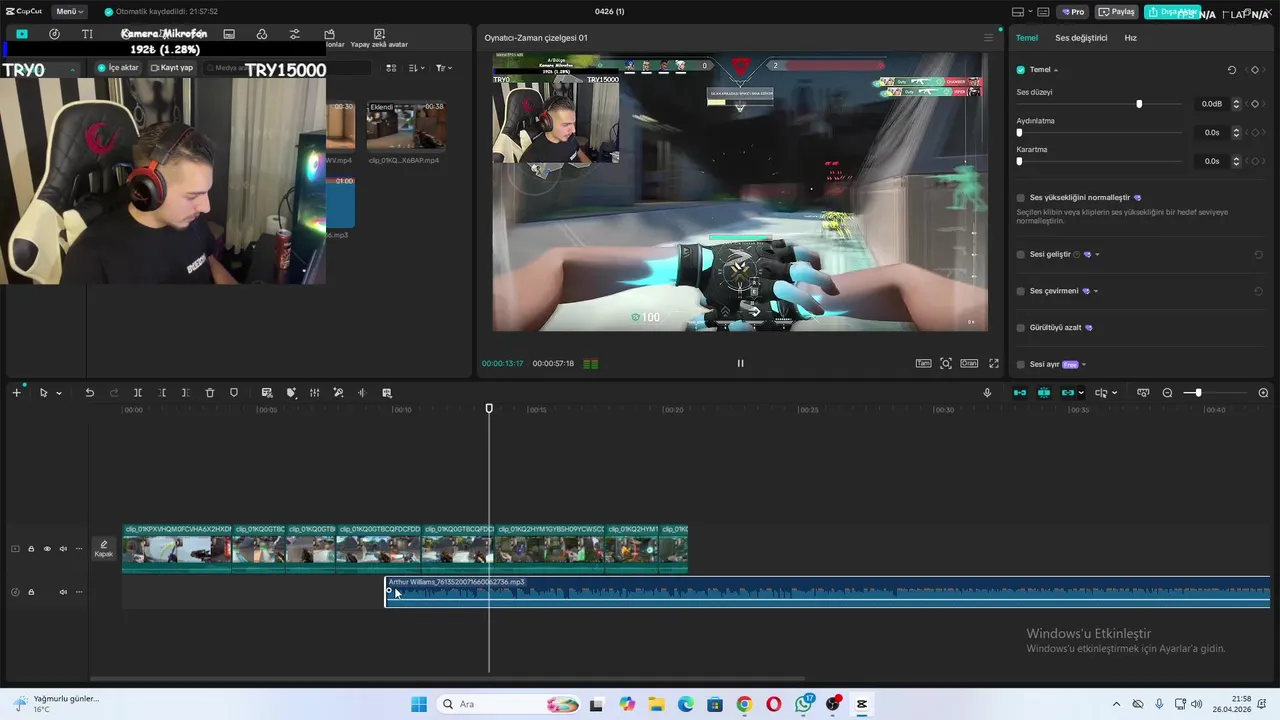Viewport: 1280px width, 720px height.
Task: Click the redo arrow in timeline toolbar
Action: [113, 393]
